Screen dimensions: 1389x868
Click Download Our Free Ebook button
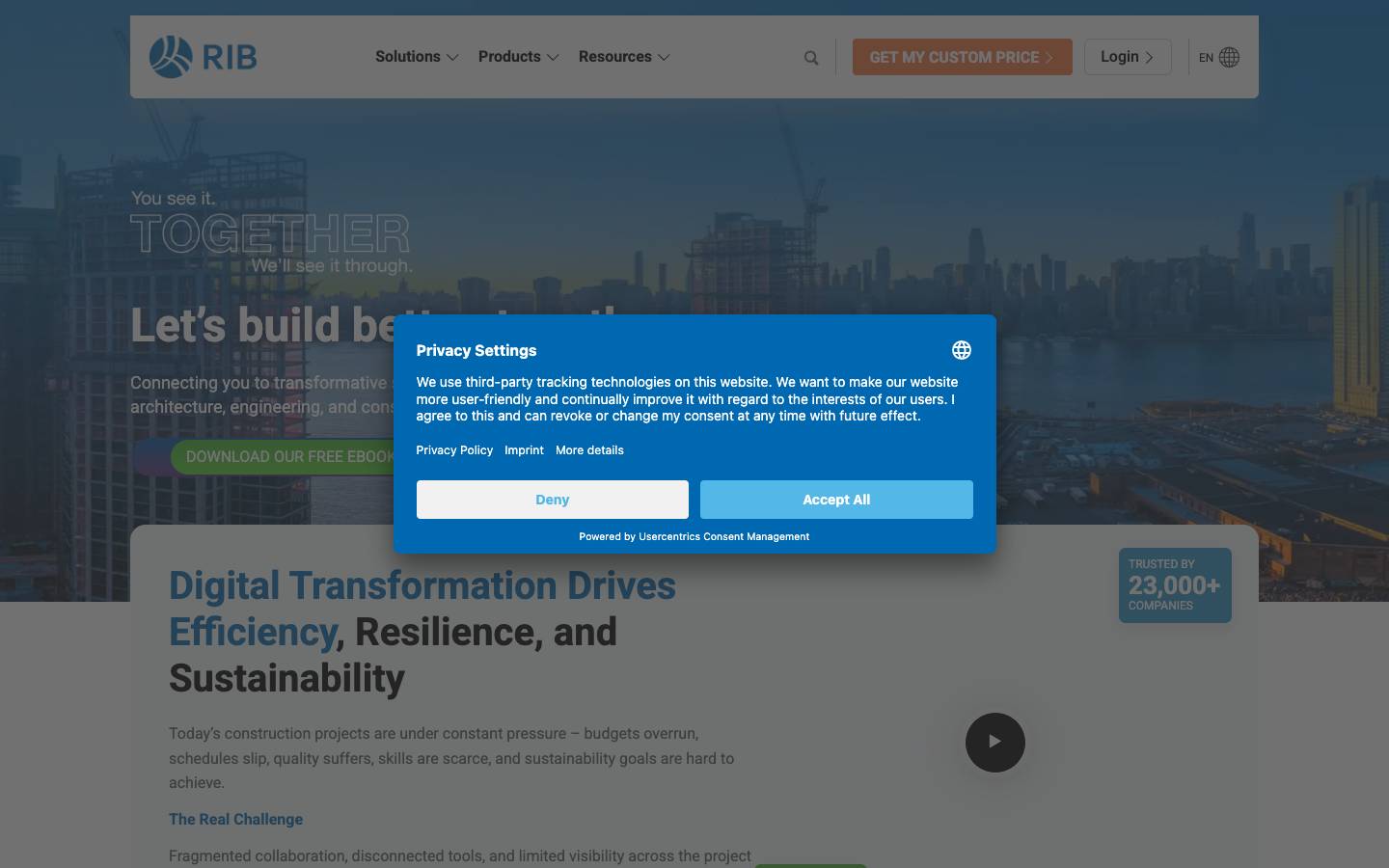[x=283, y=456]
